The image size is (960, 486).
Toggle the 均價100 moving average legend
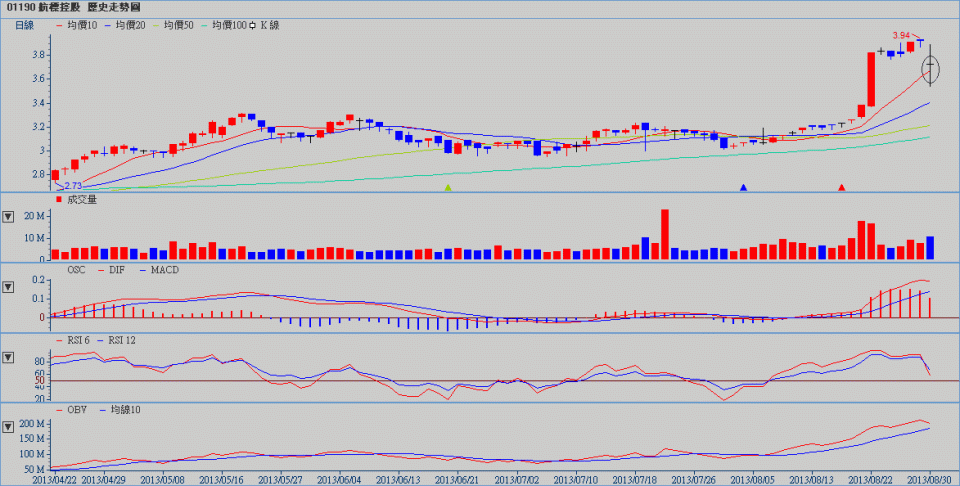point(228,22)
